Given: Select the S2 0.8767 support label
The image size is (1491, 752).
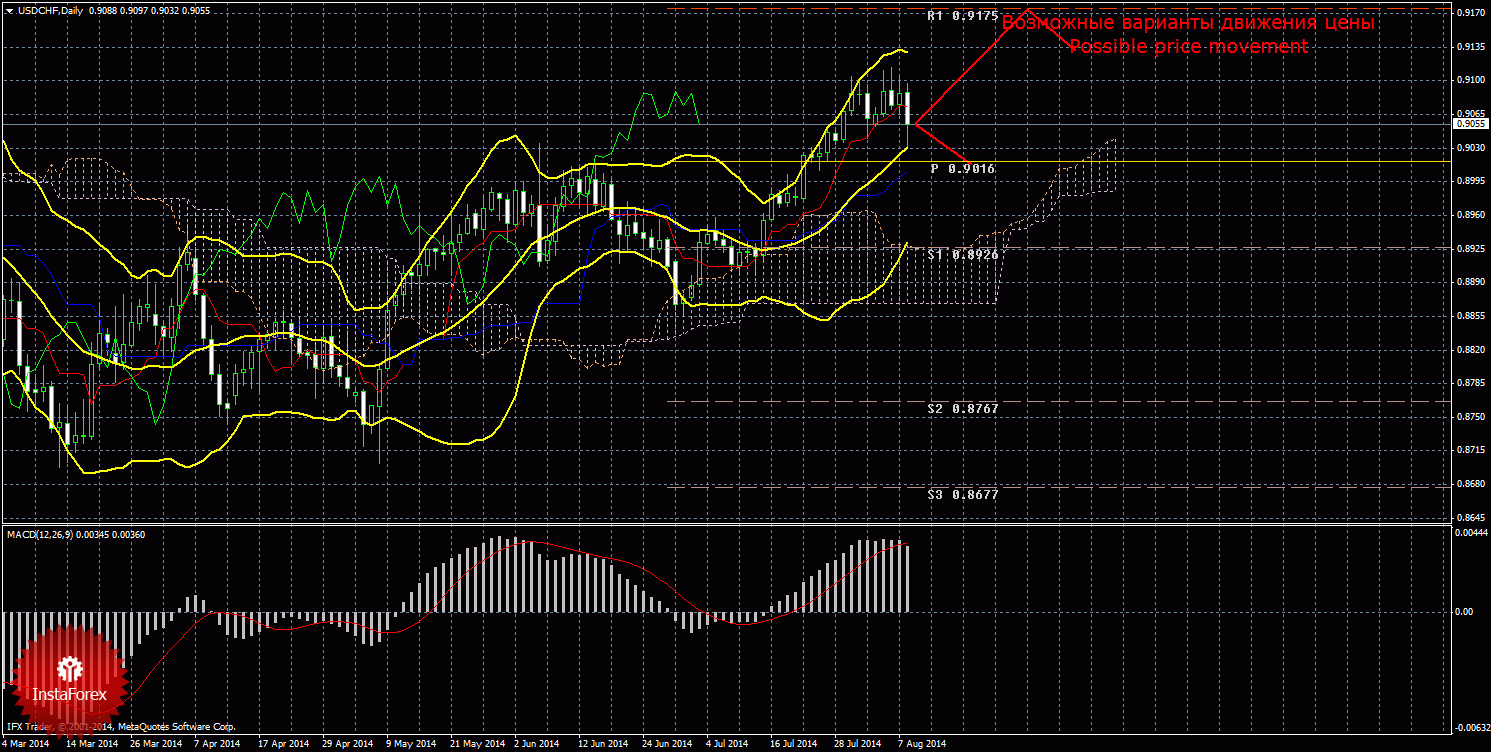Looking at the screenshot, I should coord(963,408).
